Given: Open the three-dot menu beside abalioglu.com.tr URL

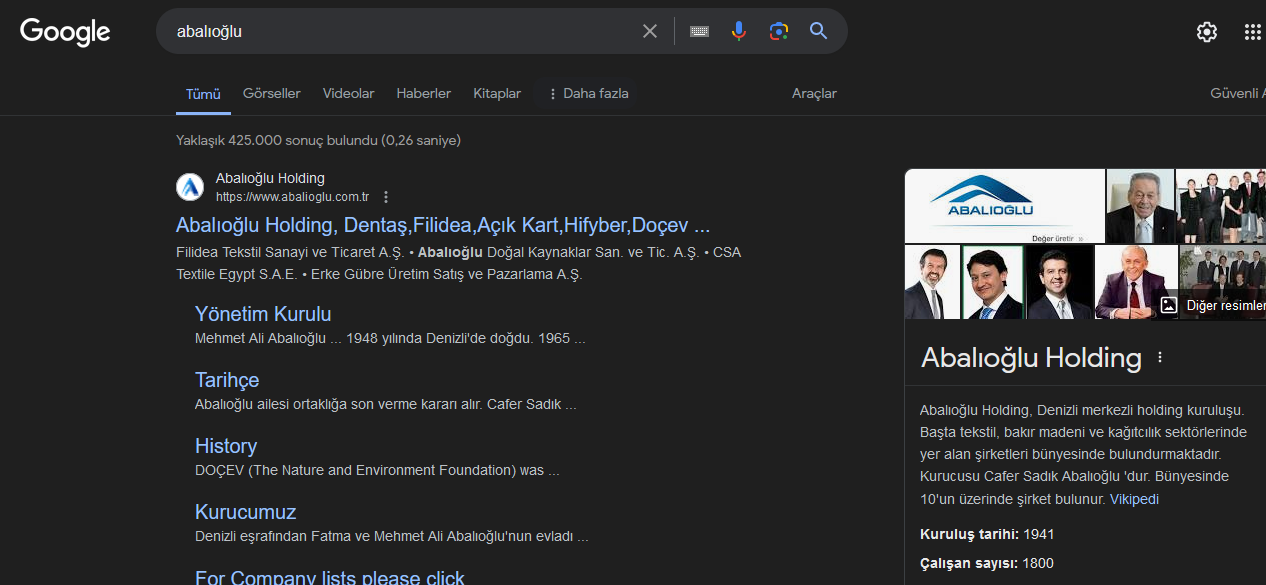Looking at the screenshot, I should pos(386,197).
